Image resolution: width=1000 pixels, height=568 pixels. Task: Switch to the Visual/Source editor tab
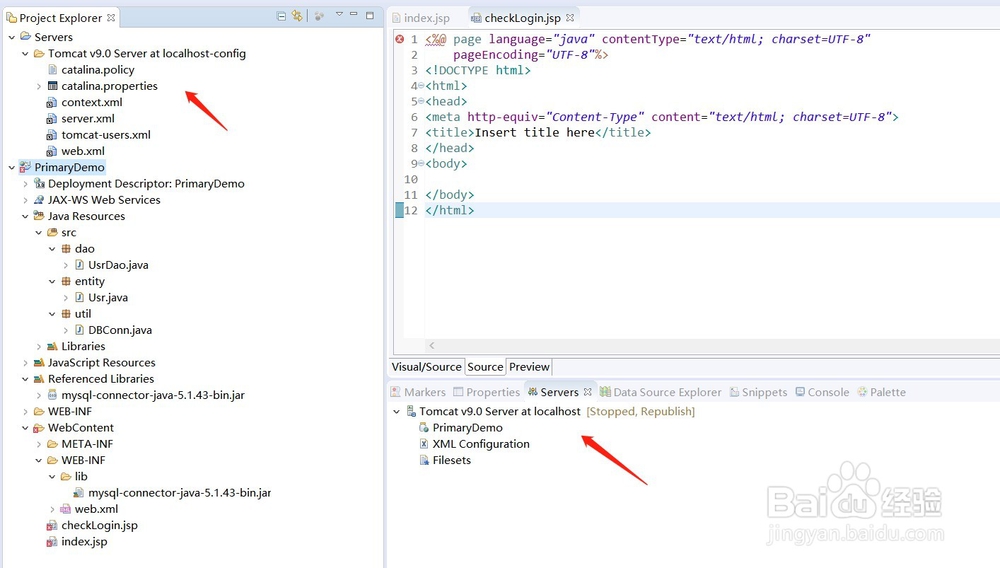click(427, 367)
